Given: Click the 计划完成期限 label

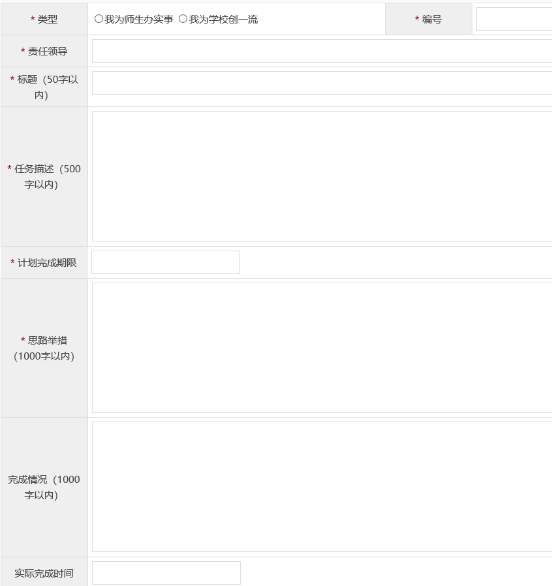Looking at the screenshot, I should click(x=44, y=262).
